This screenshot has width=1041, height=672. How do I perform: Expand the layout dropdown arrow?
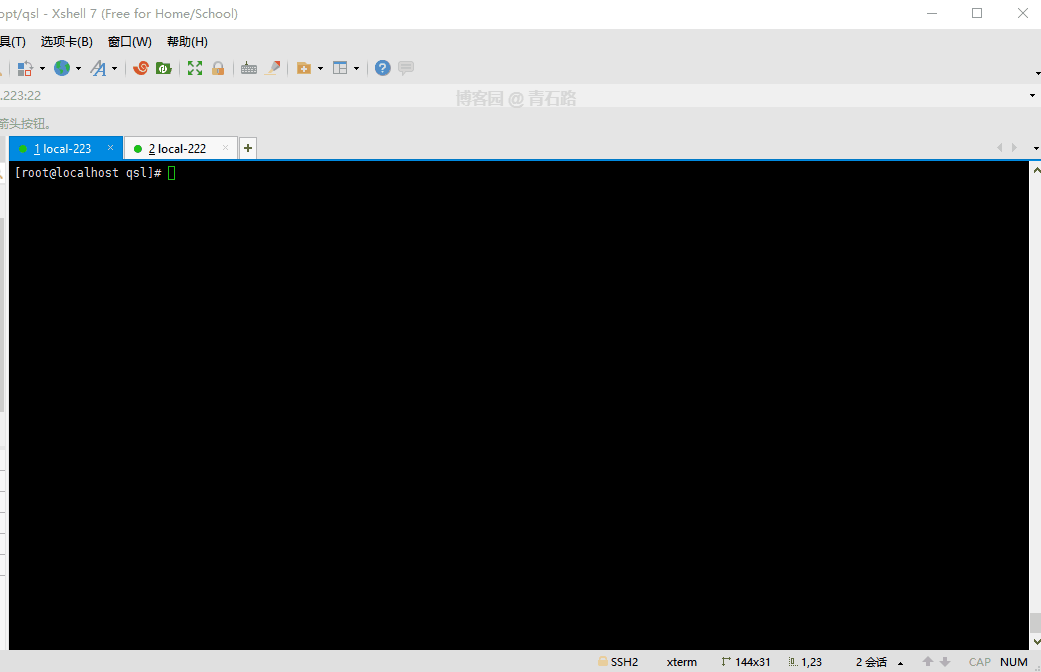(x=357, y=68)
